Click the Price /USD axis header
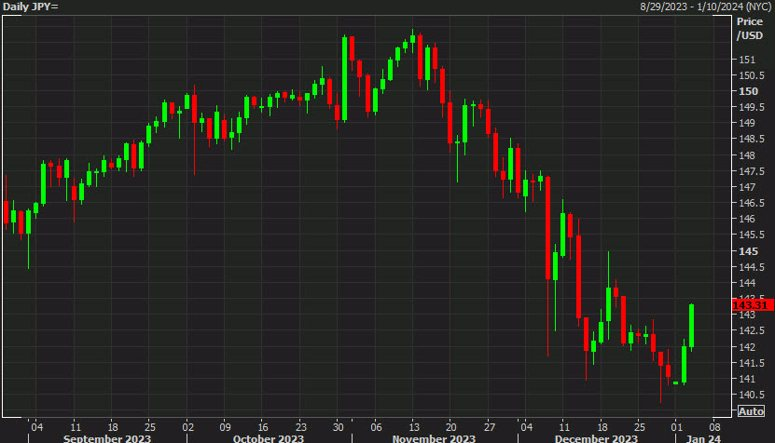 (750, 29)
